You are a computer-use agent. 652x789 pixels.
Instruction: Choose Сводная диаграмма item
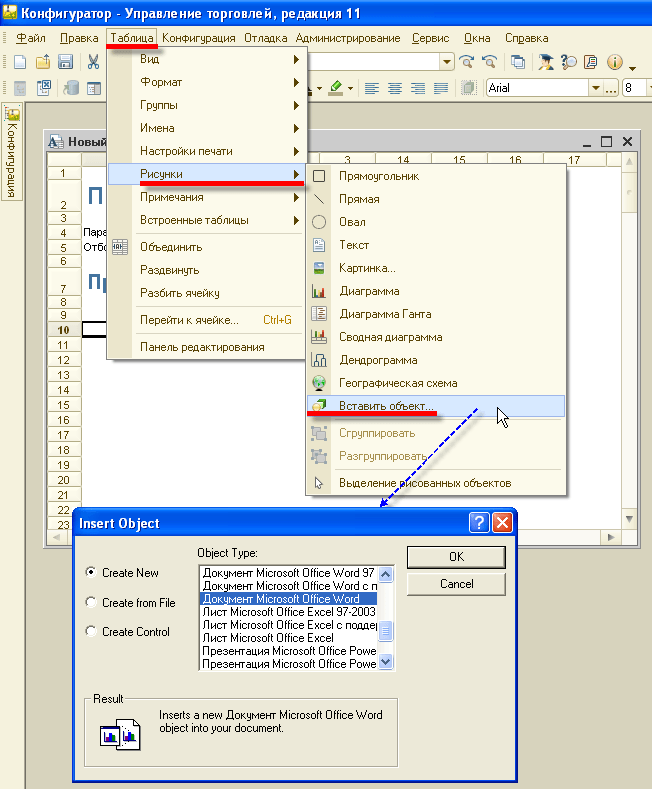tap(436, 337)
